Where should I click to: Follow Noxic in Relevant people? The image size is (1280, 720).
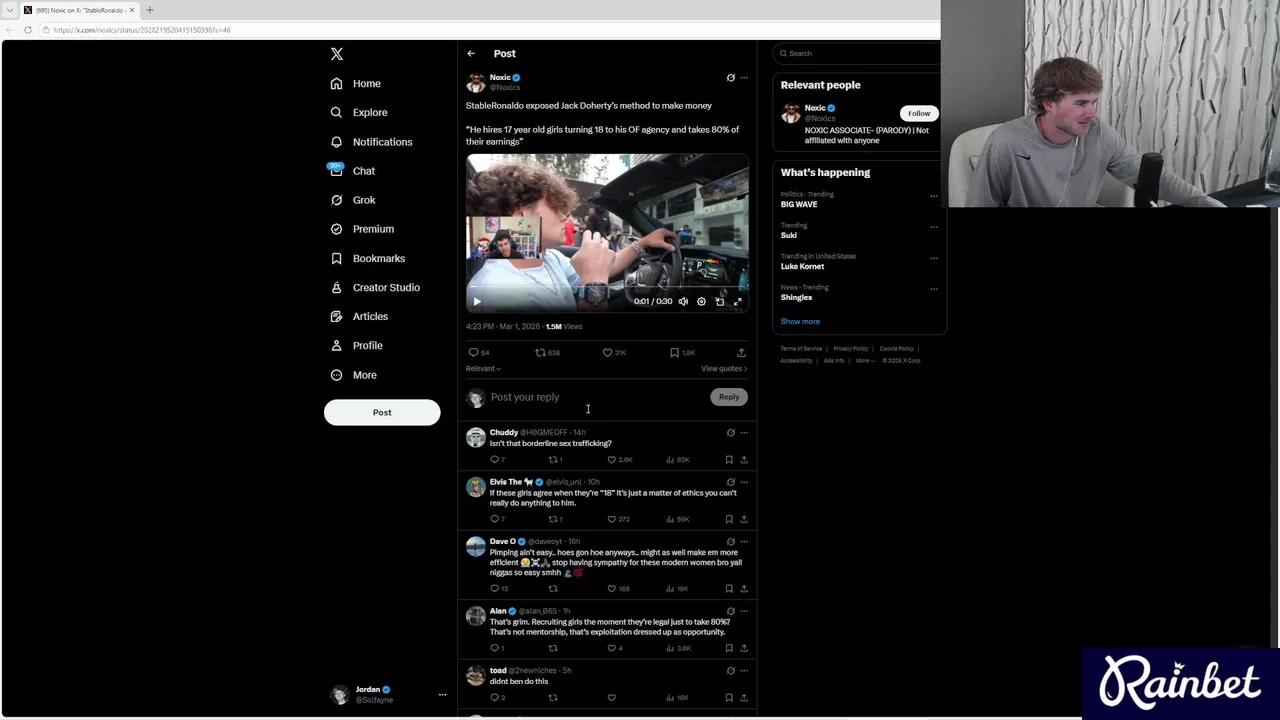pyautogui.click(x=919, y=114)
